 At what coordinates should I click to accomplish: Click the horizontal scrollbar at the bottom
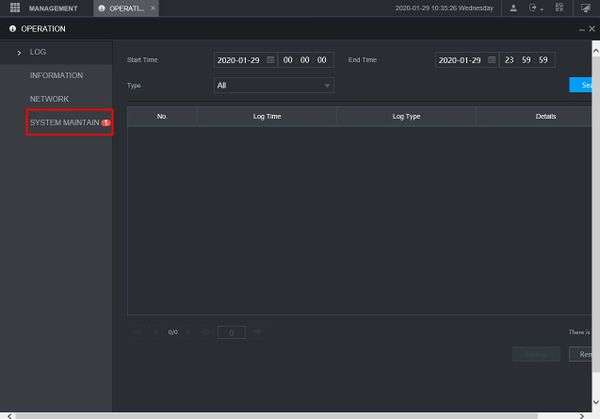tap(276, 416)
